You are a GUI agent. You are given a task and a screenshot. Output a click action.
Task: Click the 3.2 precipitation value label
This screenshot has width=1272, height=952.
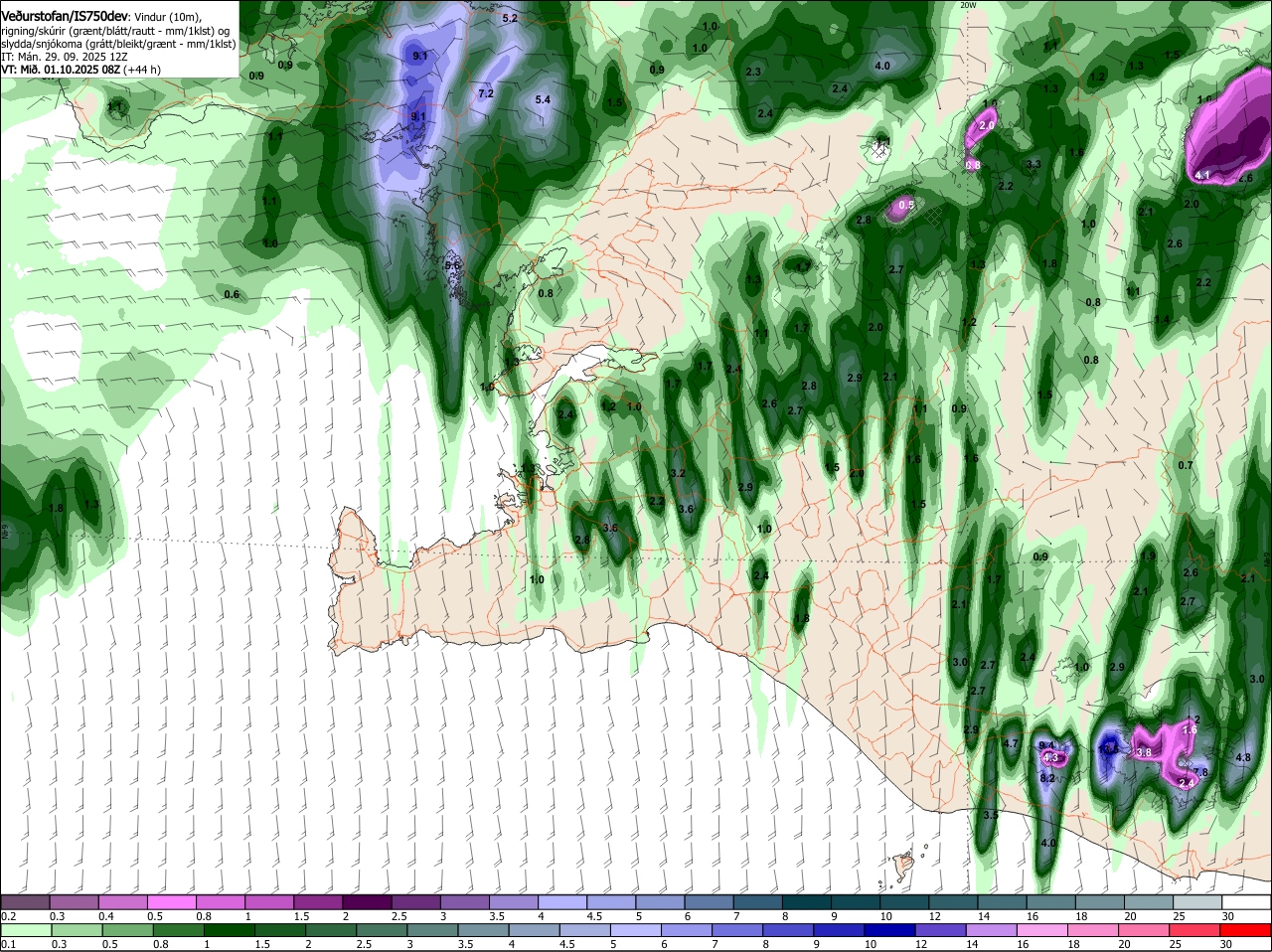coord(679,473)
